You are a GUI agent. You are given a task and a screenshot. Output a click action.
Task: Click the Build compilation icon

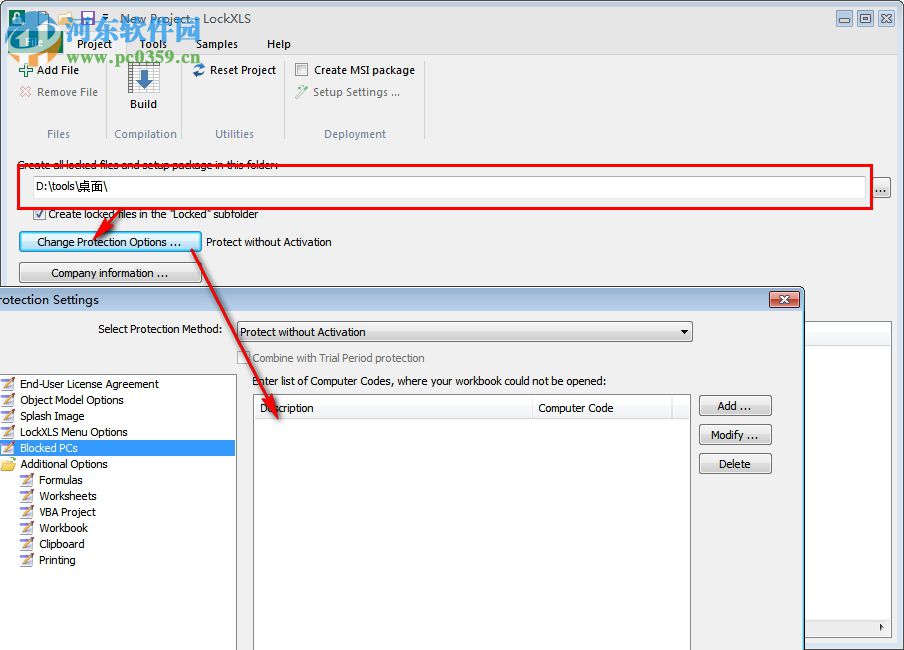(x=144, y=78)
